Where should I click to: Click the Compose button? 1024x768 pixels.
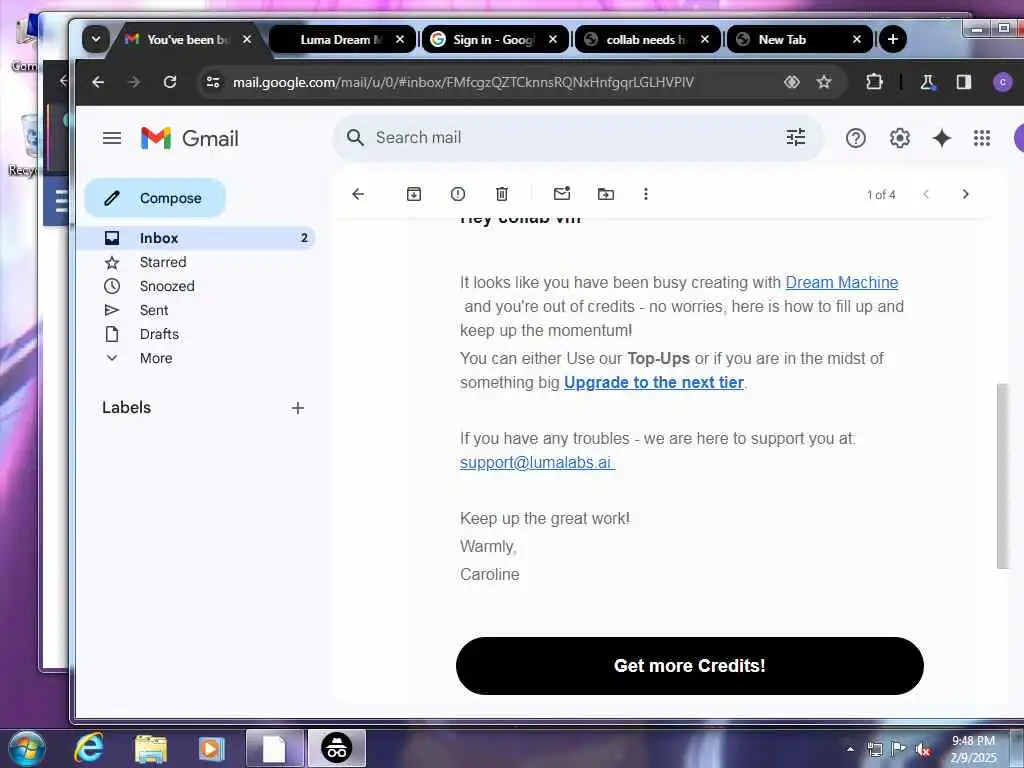point(155,198)
